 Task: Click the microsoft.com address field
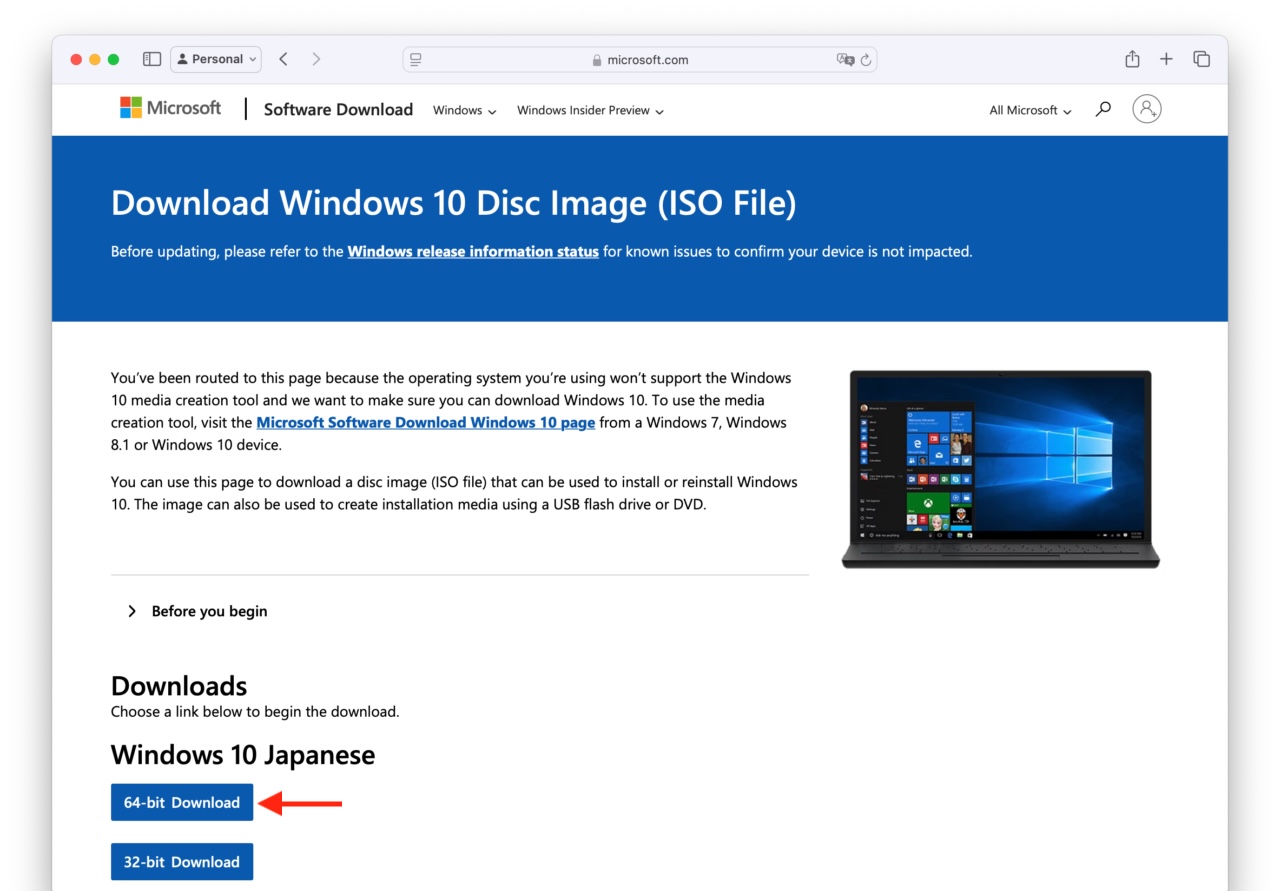click(x=640, y=60)
